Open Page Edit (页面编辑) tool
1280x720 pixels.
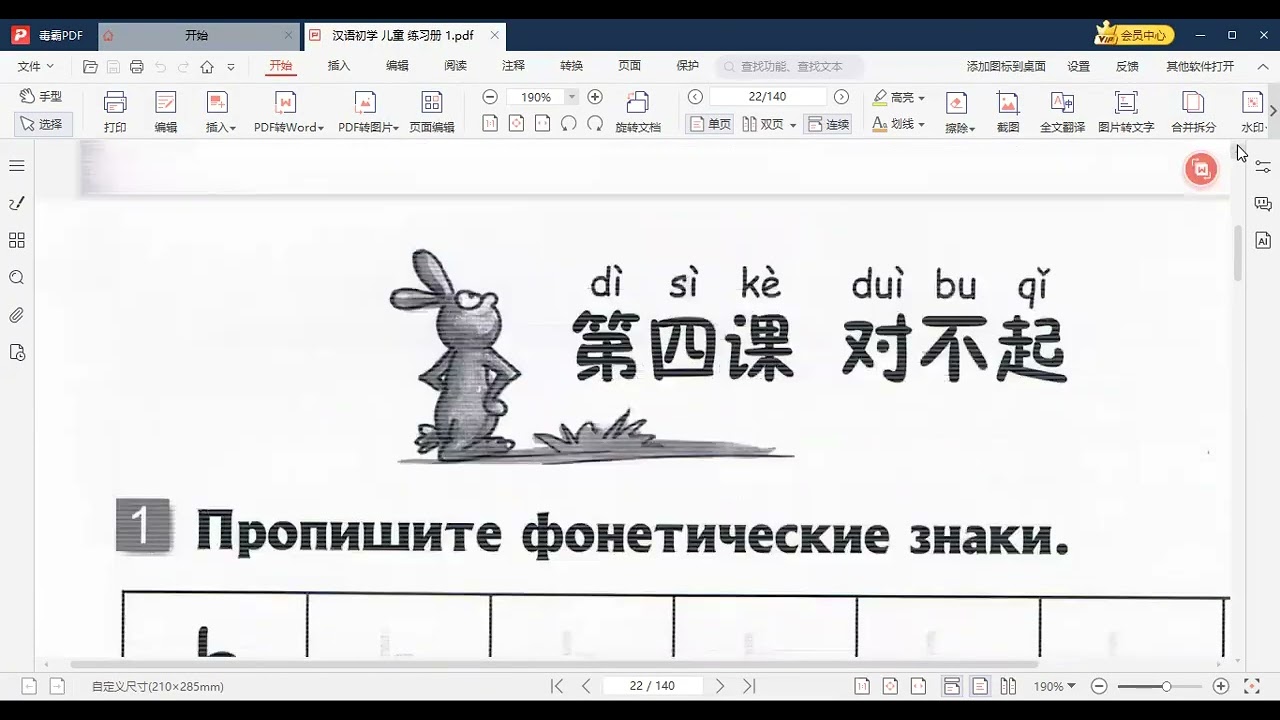pos(432,112)
